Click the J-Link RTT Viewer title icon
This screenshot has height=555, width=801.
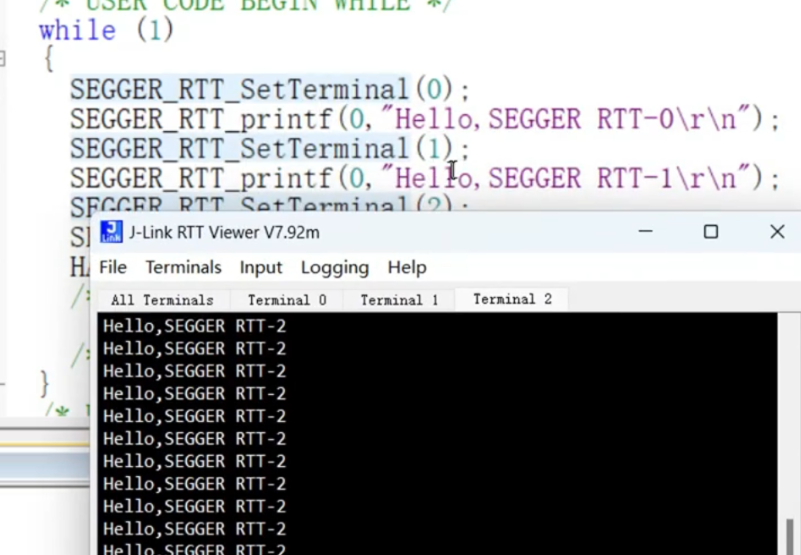point(111,232)
